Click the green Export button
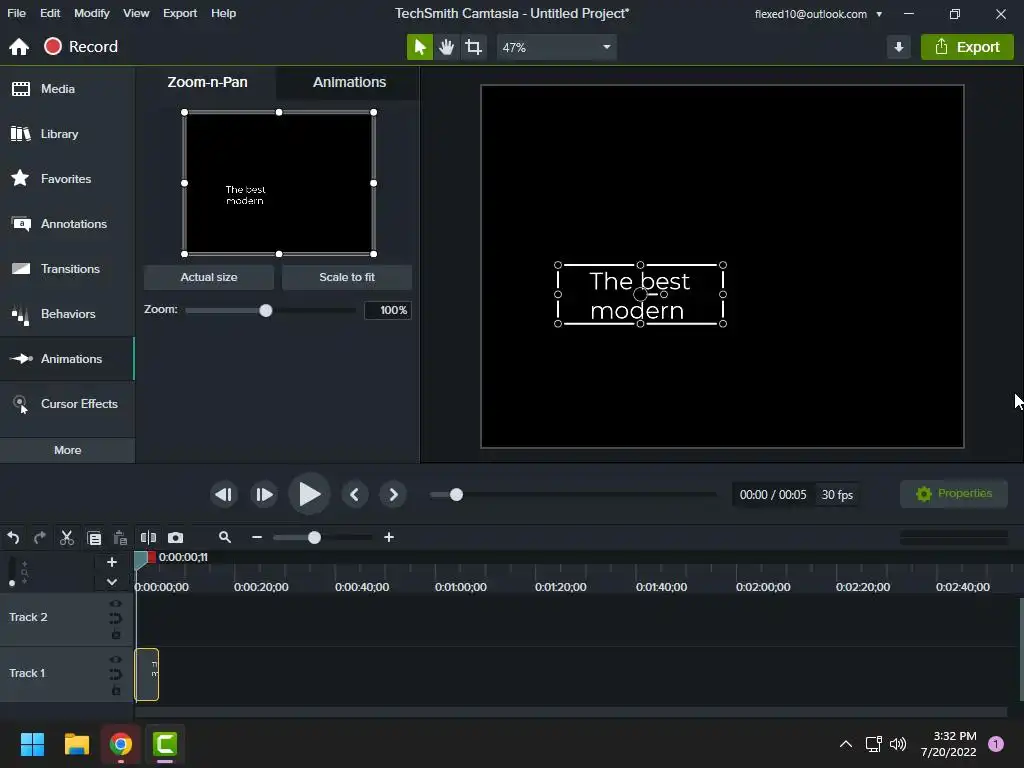Screen dimensions: 1024x768 click(x=967, y=47)
